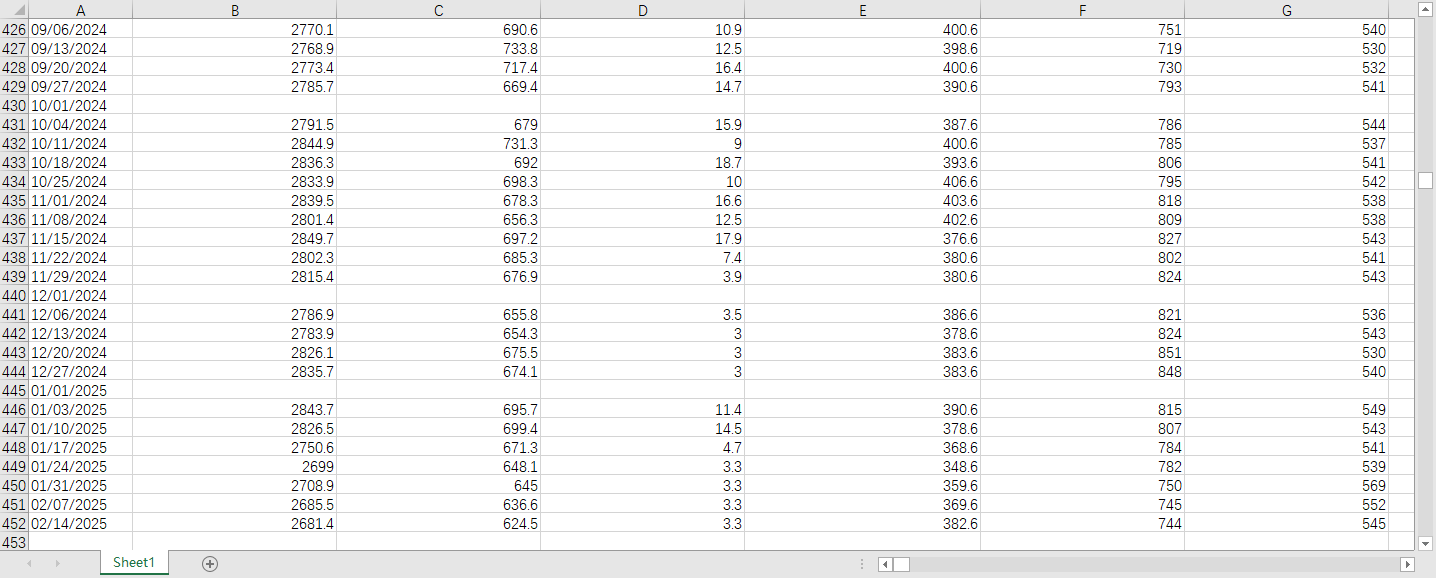Select cell with value 14.5
Viewport: 1436px width, 578px height.
(x=642, y=429)
